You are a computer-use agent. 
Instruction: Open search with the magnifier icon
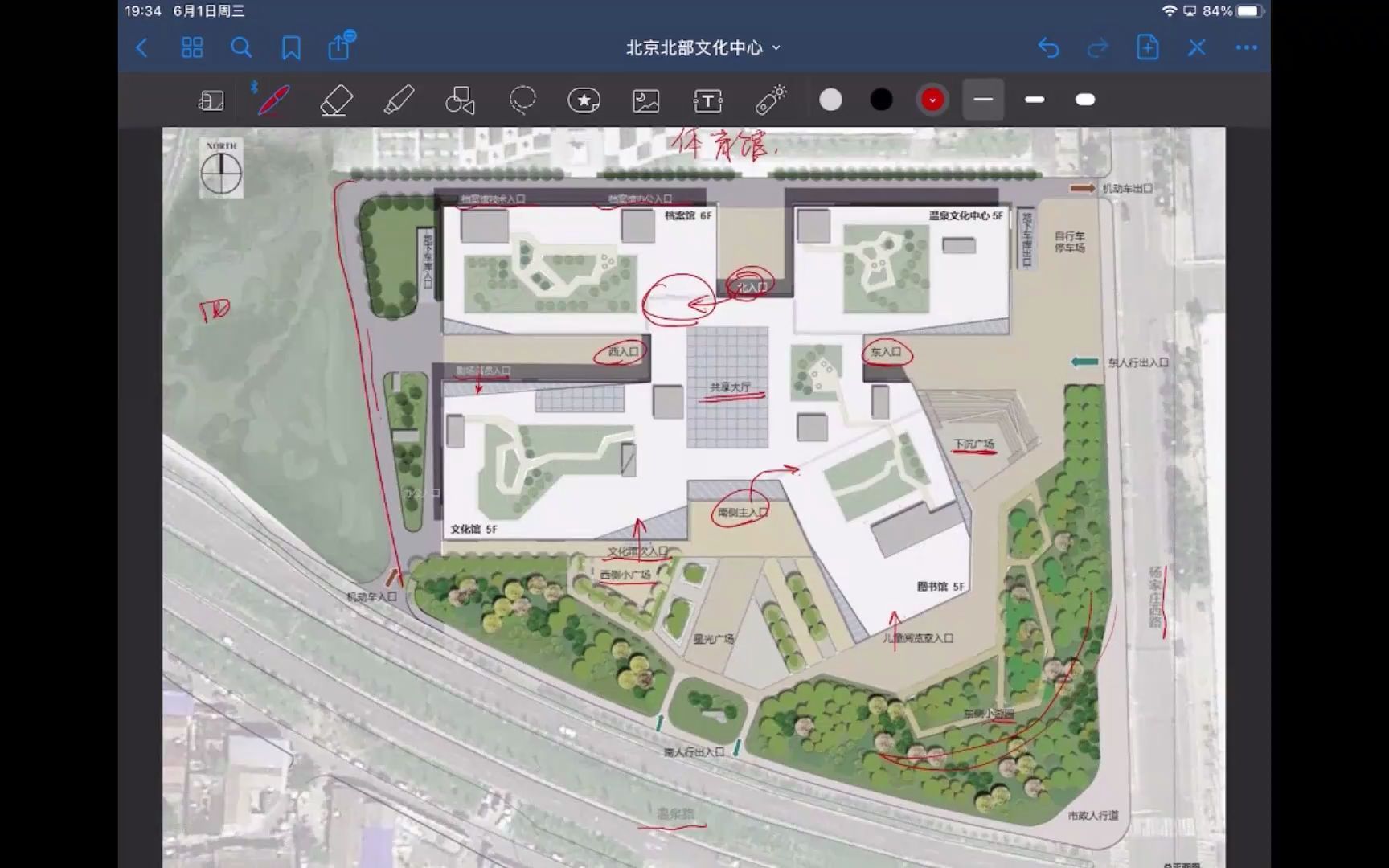(241, 48)
